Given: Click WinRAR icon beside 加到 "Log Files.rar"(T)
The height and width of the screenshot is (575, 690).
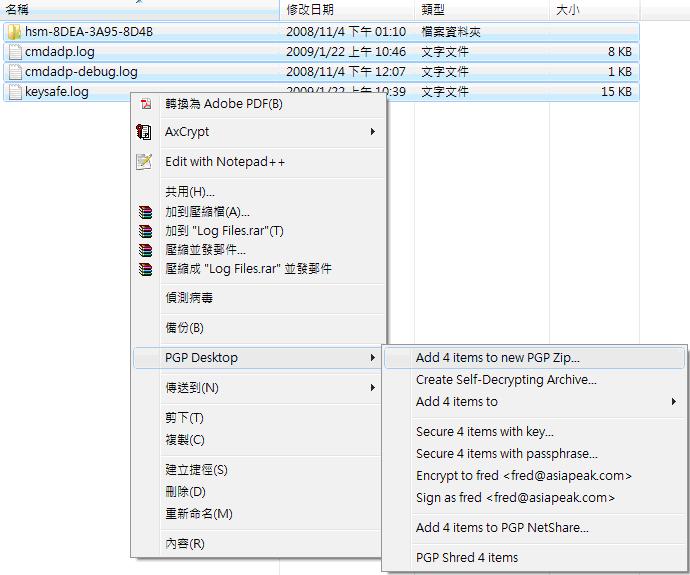Looking at the screenshot, I should (x=146, y=231).
